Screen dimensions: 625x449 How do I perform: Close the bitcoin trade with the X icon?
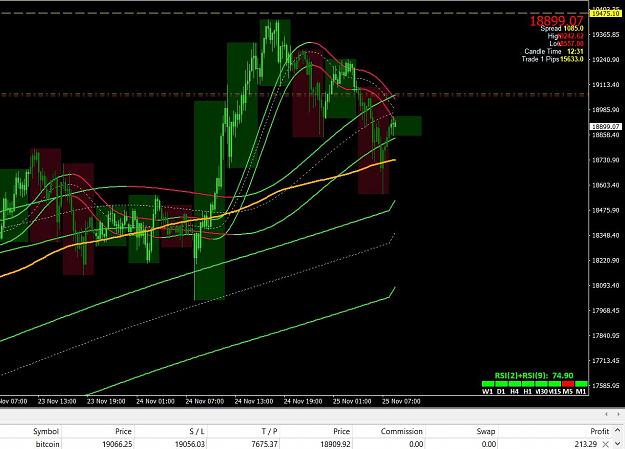tap(605, 444)
